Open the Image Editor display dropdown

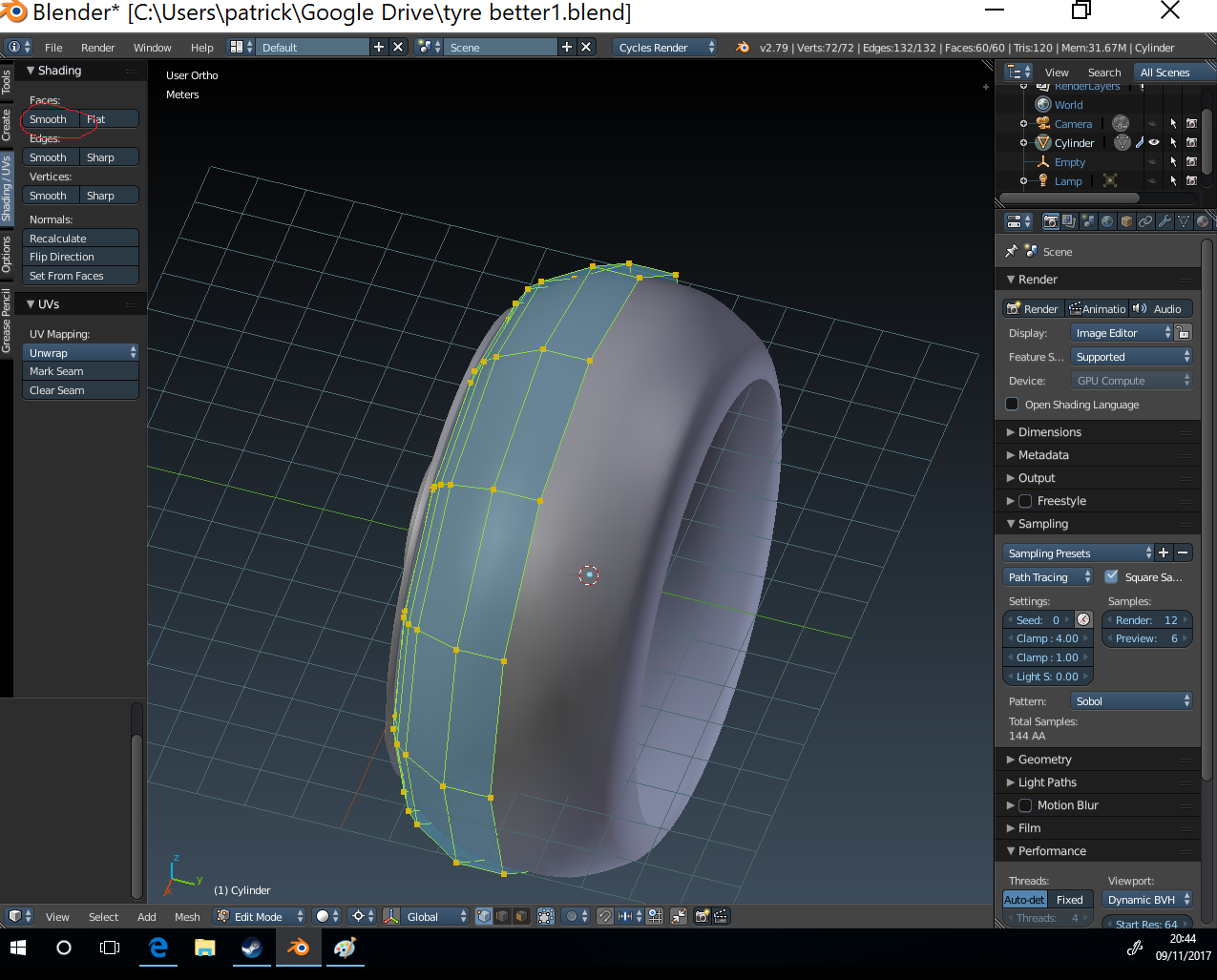[x=1122, y=332]
